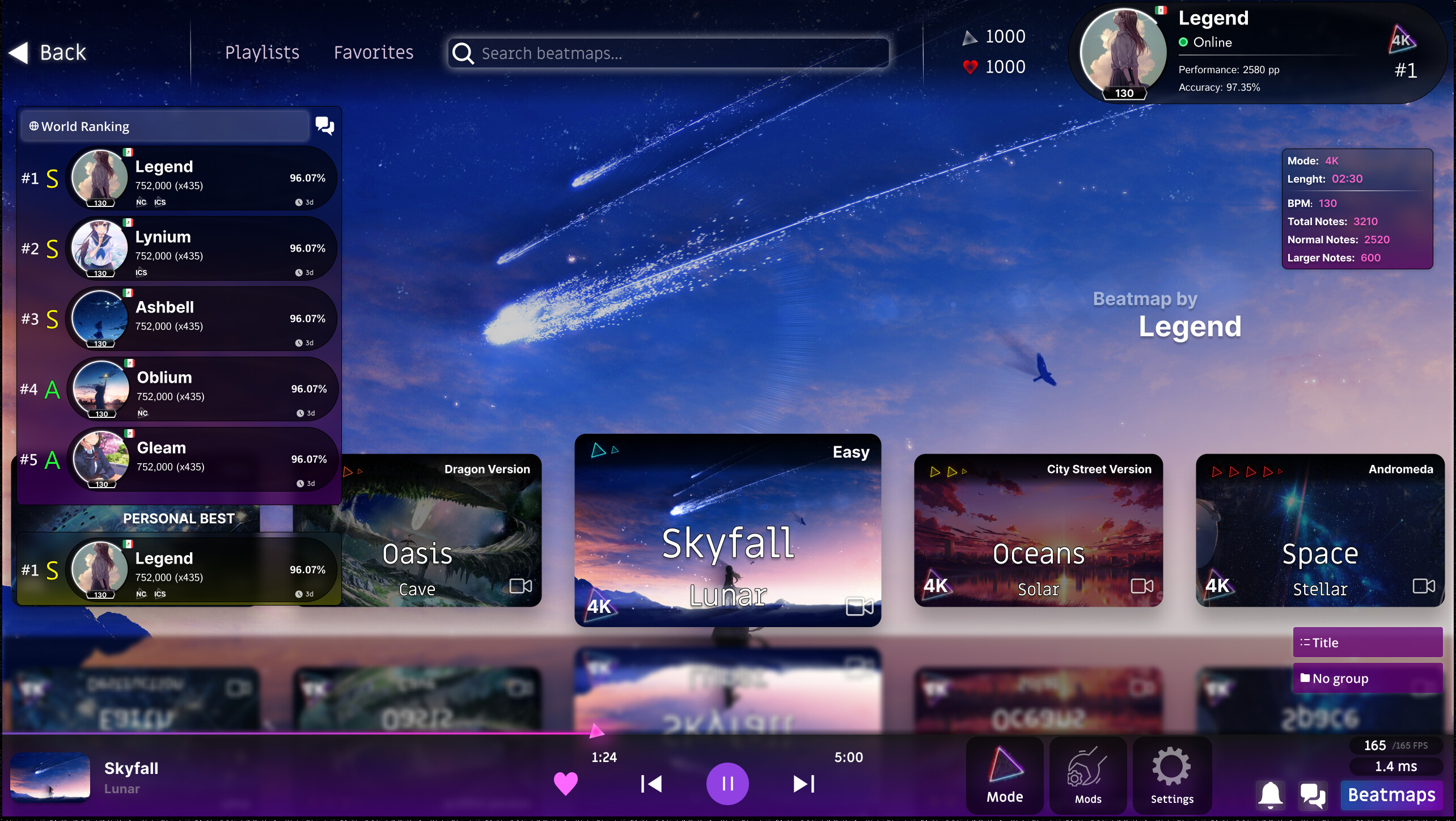Favorite the current song with the heart
Image resolution: width=1456 pixels, height=821 pixels.
pyautogui.click(x=565, y=783)
